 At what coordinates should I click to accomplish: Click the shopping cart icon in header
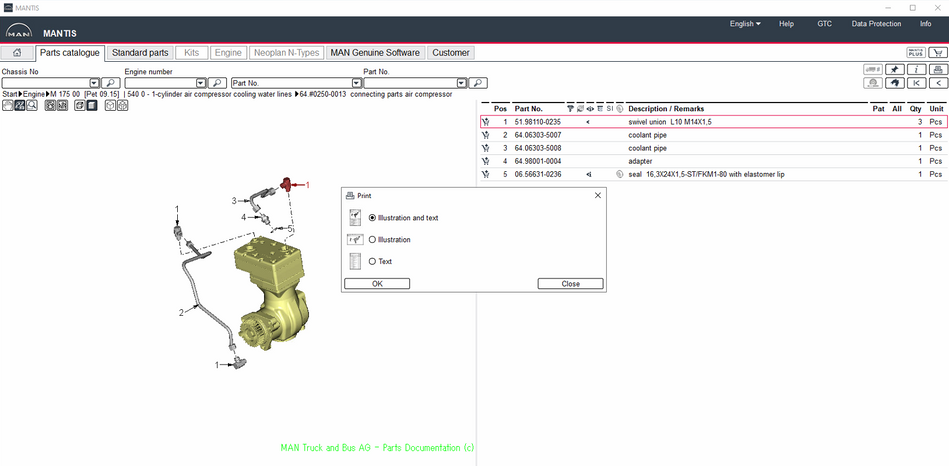click(938, 53)
